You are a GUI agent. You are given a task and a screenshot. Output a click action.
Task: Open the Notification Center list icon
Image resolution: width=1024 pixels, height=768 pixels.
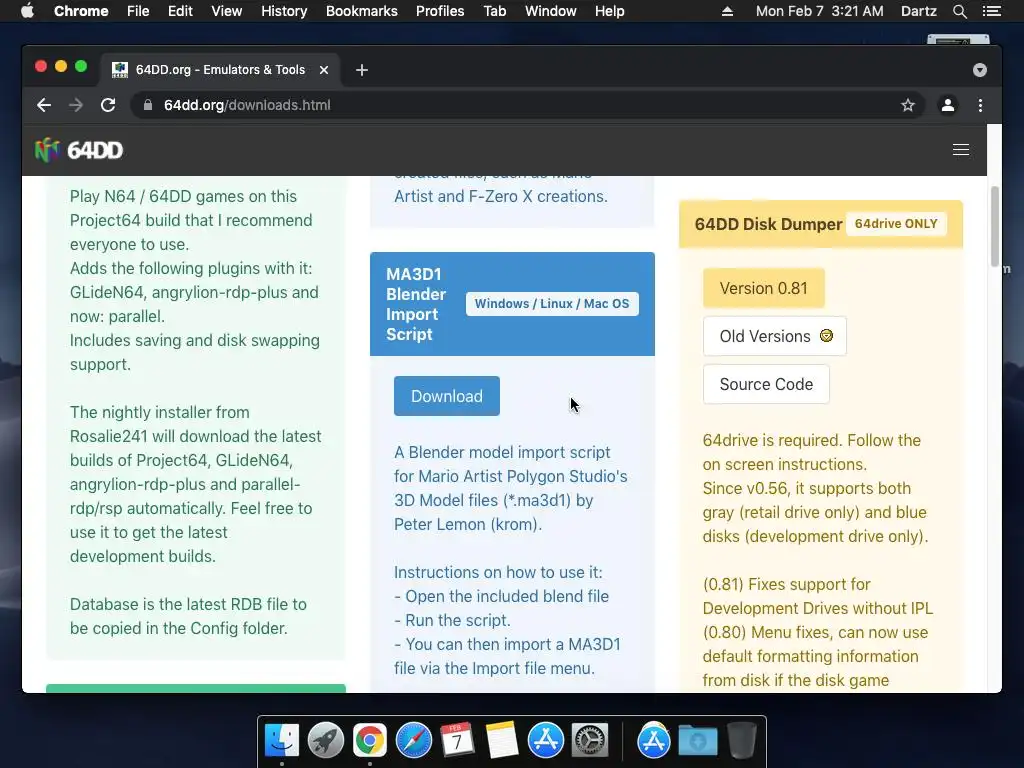992,11
